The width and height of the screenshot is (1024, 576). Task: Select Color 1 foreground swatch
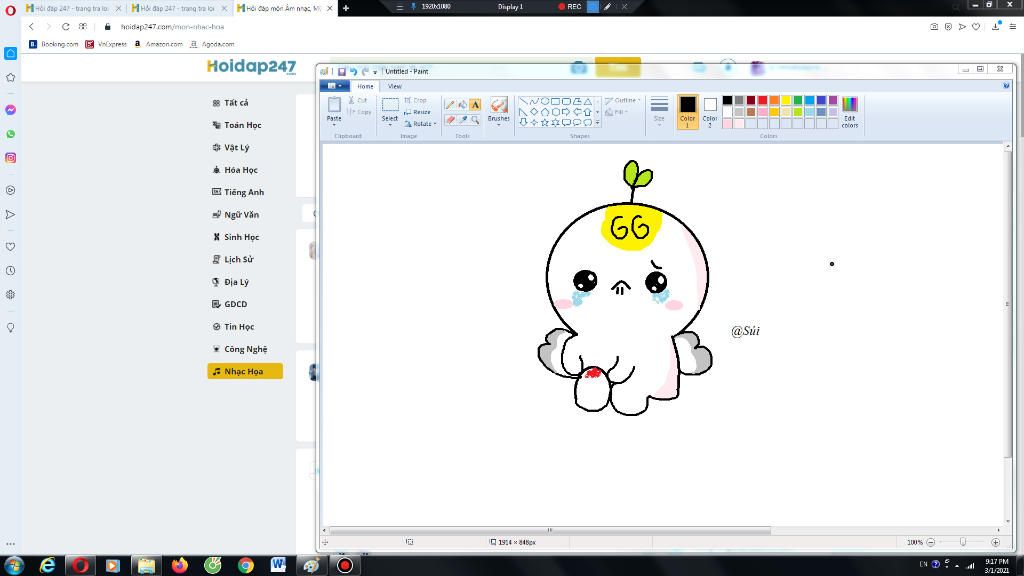click(687, 111)
